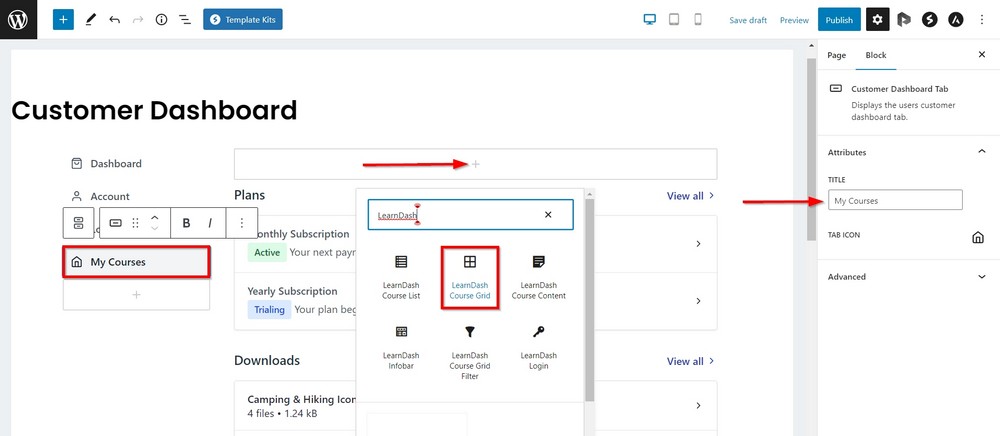Move block up
This screenshot has width=1000, height=436.
(154, 217)
